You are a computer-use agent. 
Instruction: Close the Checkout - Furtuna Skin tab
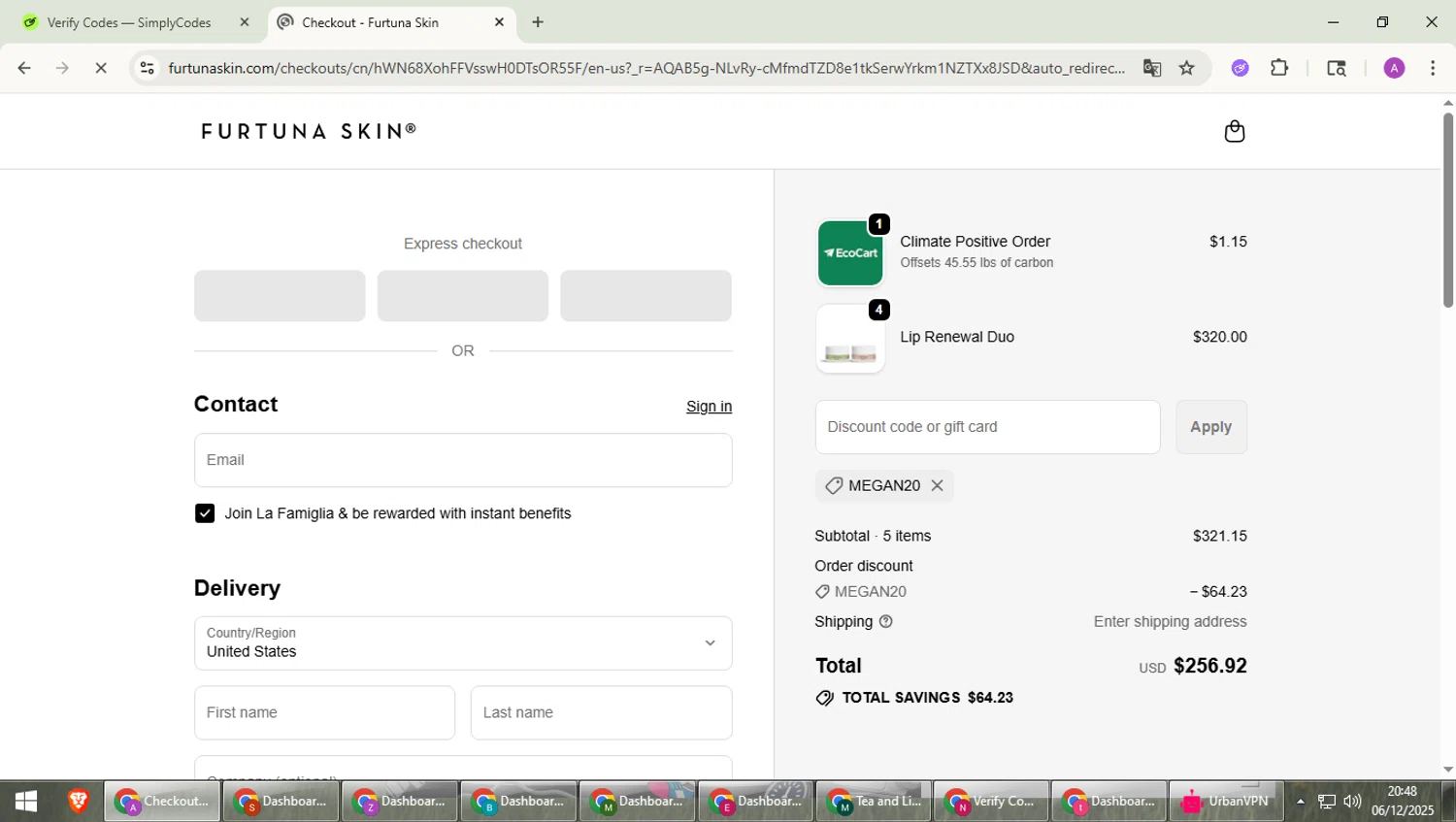point(500,22)
